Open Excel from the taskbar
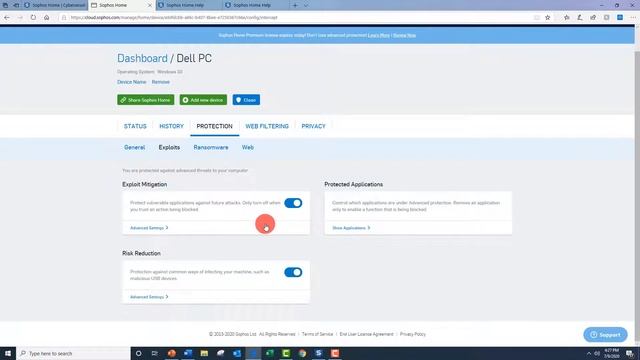This screenshot has height=360, width=640. pos(269,353)
